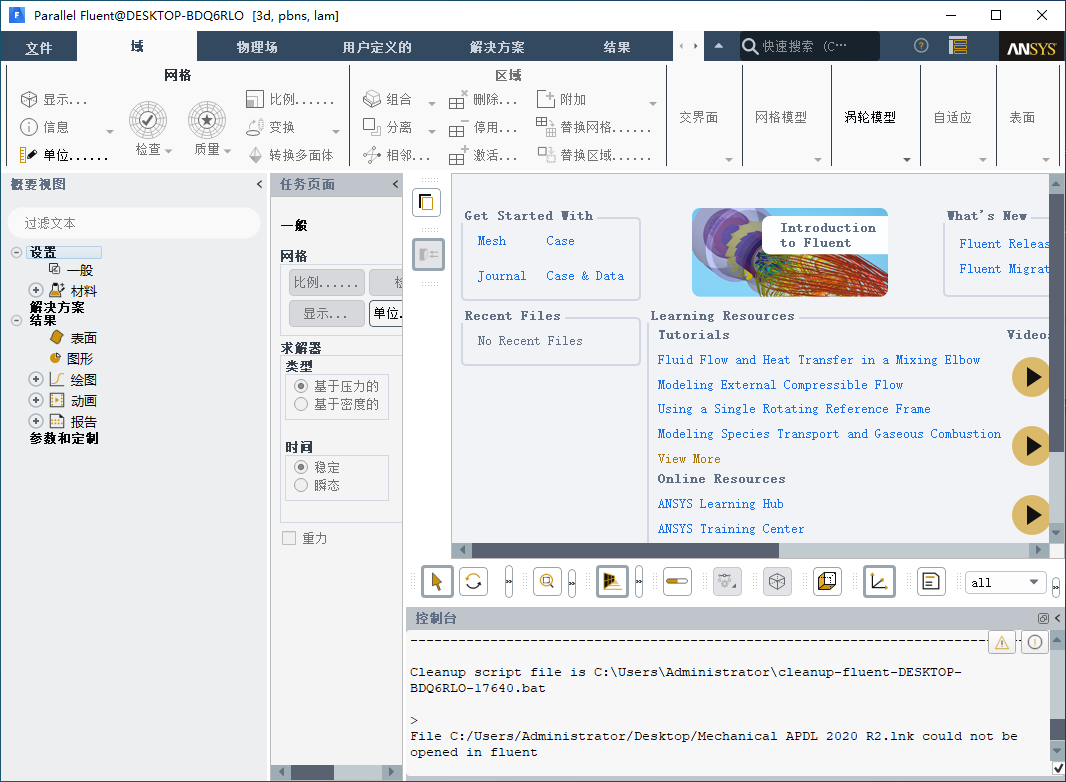The height and width of the screenshot is (782, 1066).
Task: Expand the 绘图 (Plots) tree node
Action: click(35, 379)
